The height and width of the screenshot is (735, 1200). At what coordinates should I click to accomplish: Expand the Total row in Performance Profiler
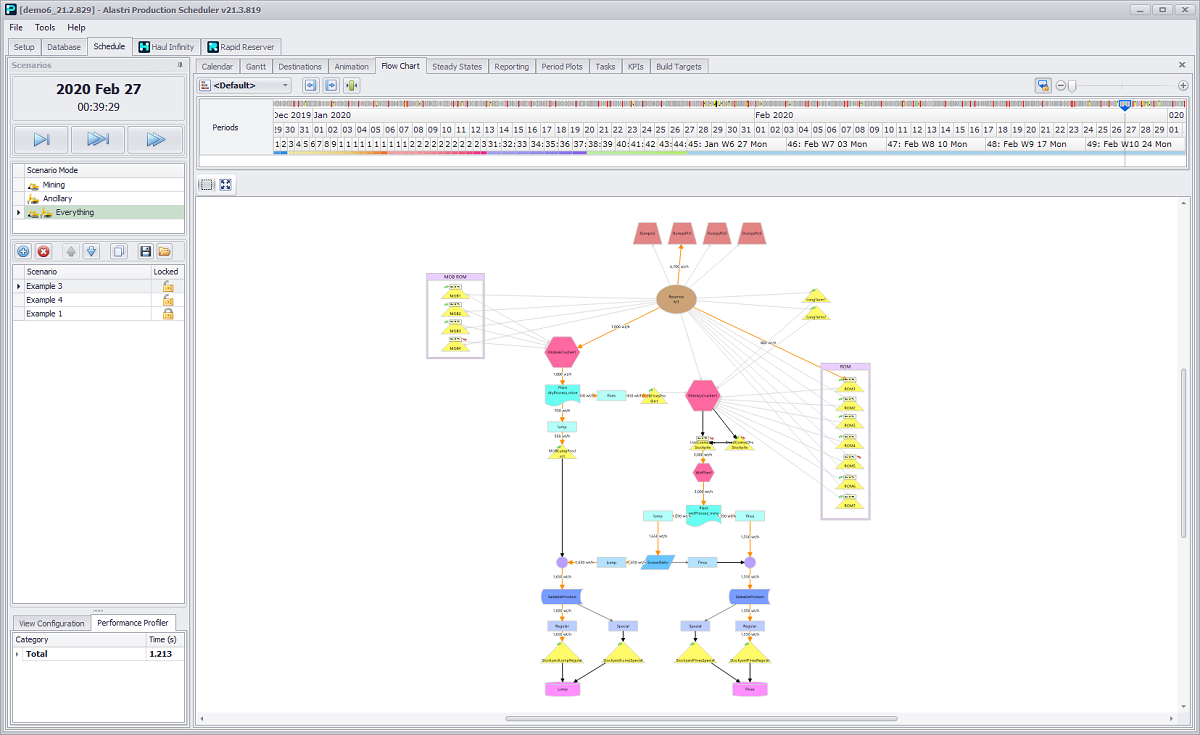pos(18,654)
